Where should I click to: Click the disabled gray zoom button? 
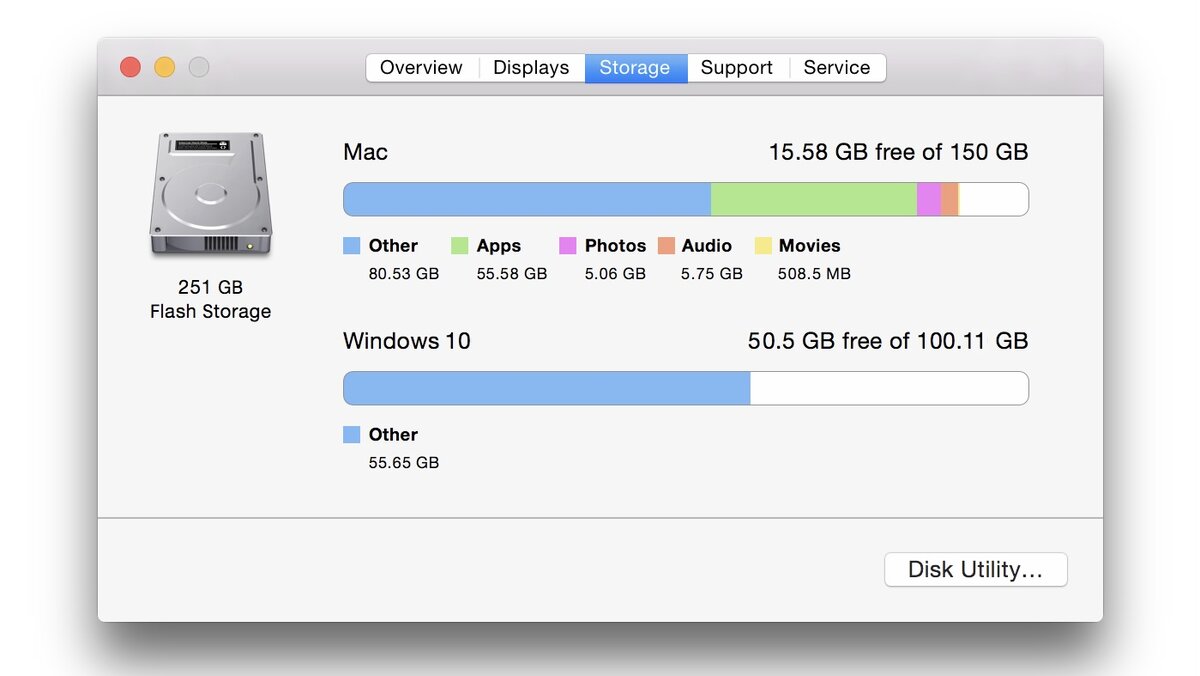pos(199,67)
